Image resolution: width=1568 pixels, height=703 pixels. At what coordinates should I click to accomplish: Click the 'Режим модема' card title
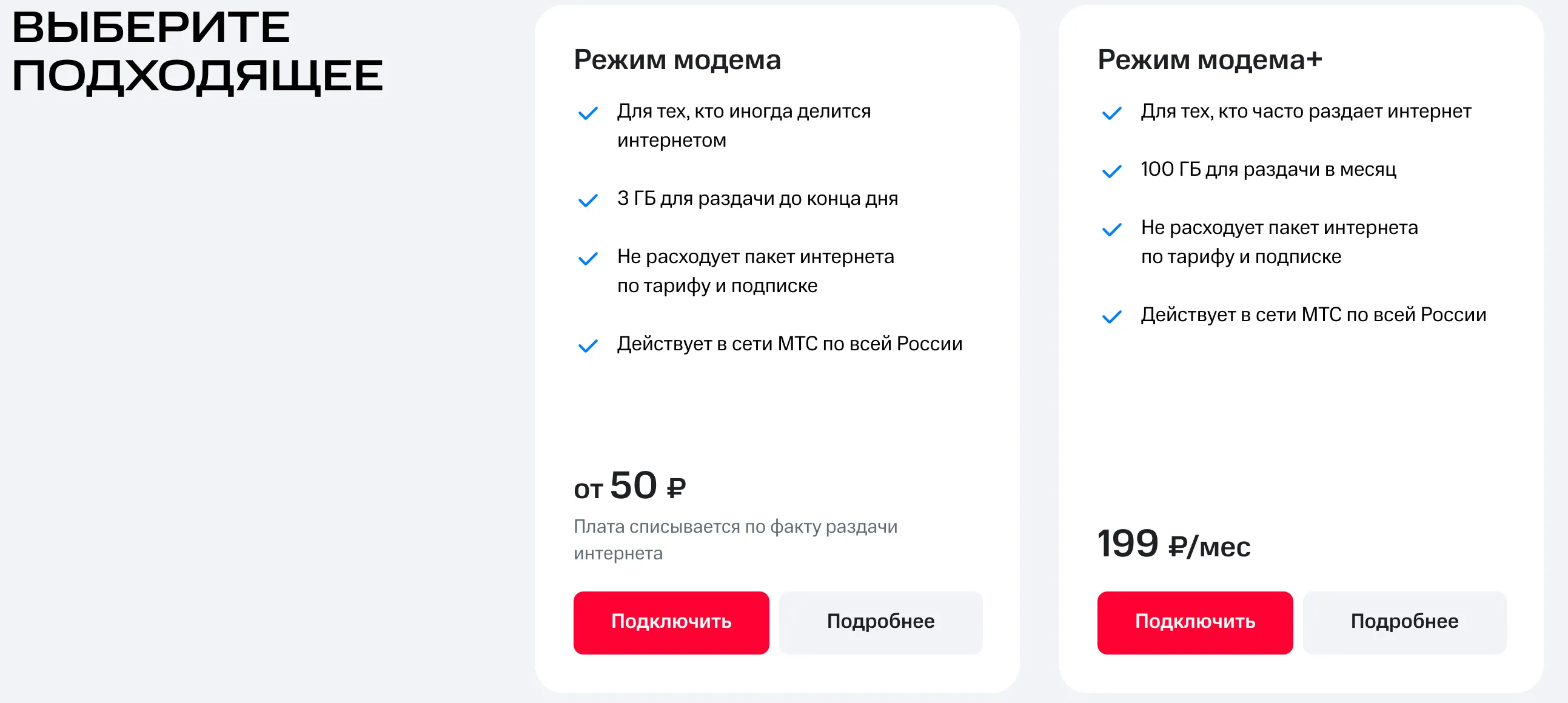[x=677, y=59]
